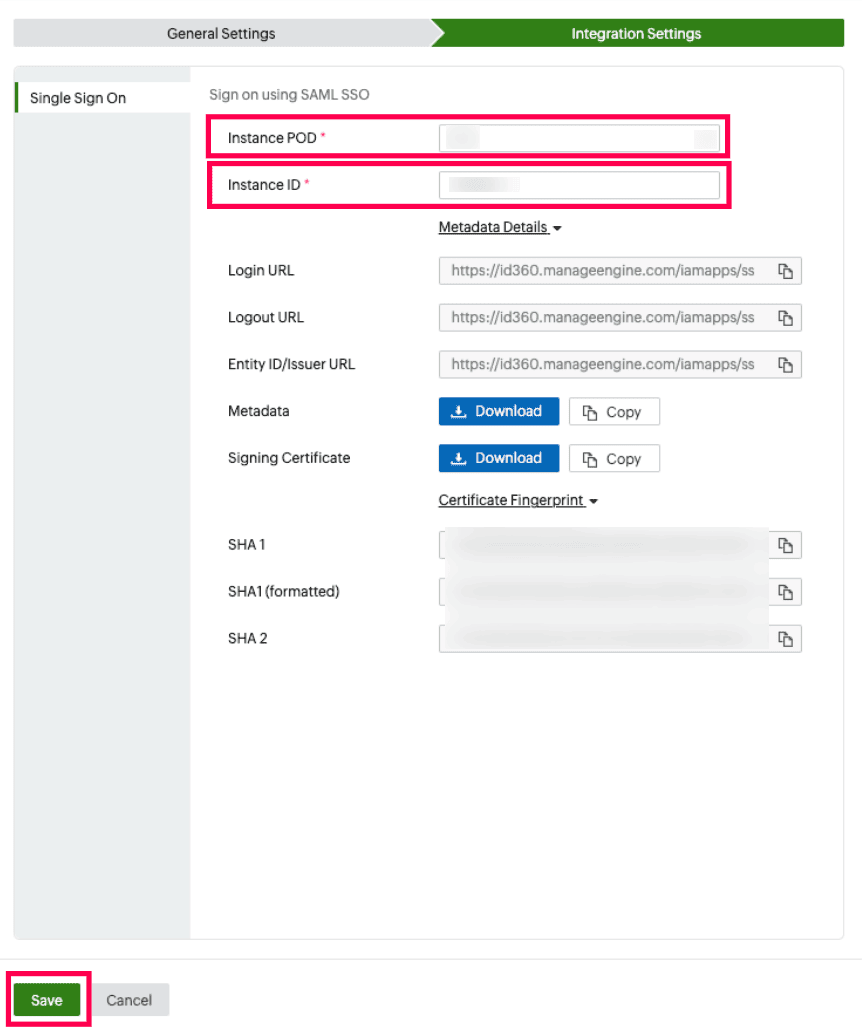Open the Integration Settings tab
862x1032 pixels.
click(636, 33)
